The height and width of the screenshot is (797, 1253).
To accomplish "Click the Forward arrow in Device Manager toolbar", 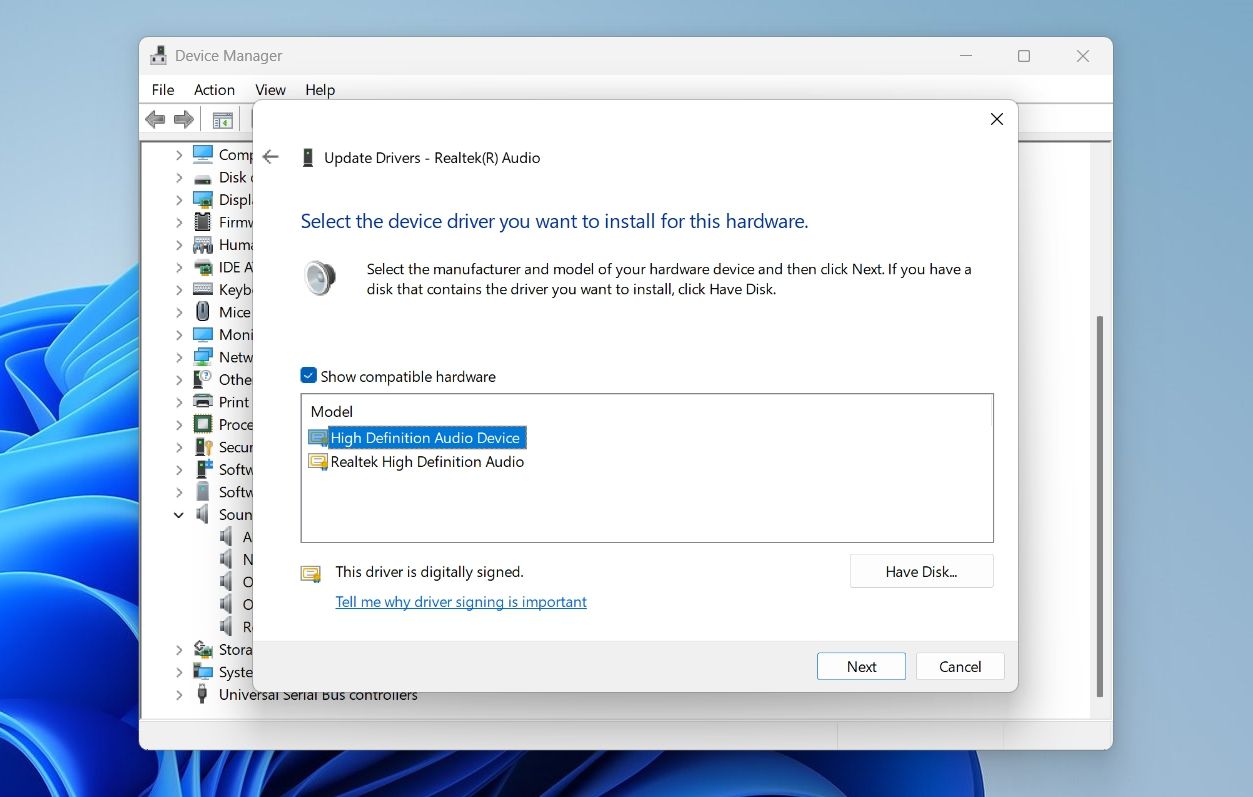I will [x=184, y=120].
